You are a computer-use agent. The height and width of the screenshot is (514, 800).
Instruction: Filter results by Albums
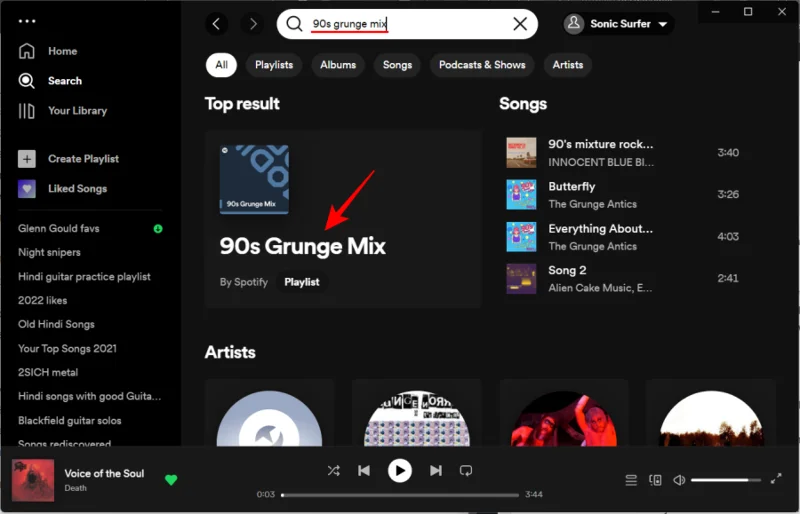(338, 65)
